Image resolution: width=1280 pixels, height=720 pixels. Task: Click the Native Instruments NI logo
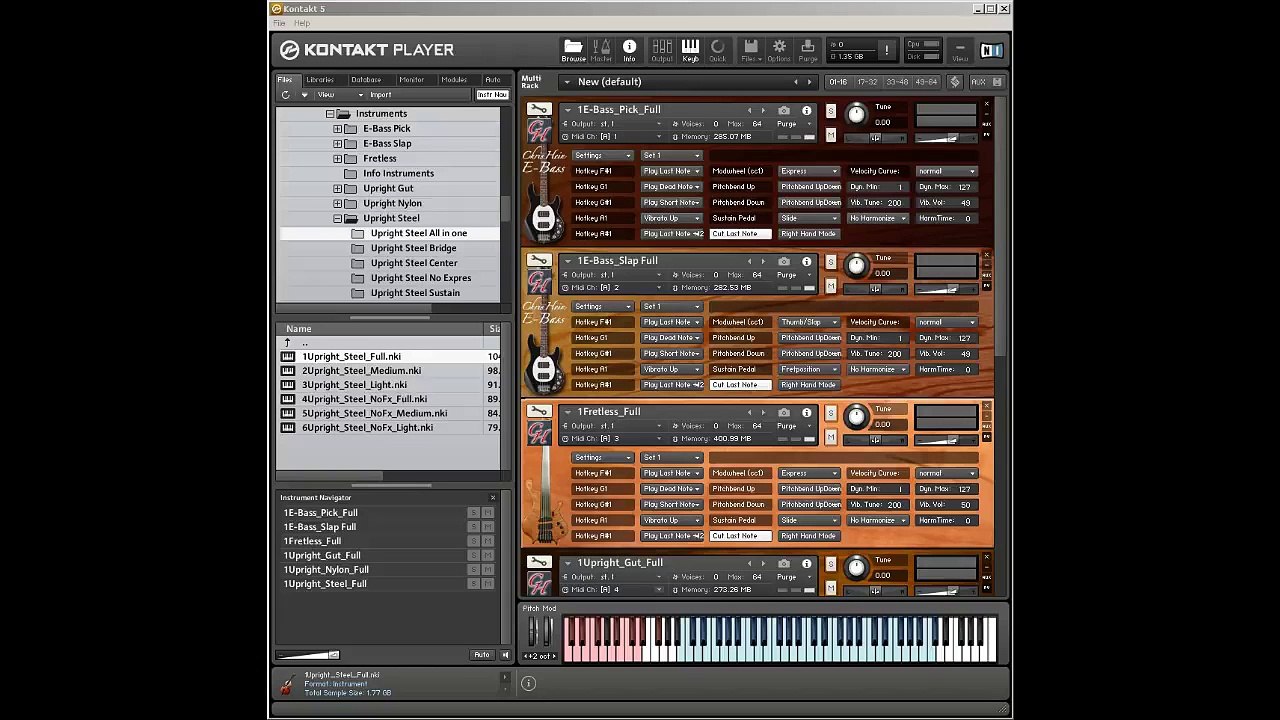pyautogui.click(x=990, y=50)
